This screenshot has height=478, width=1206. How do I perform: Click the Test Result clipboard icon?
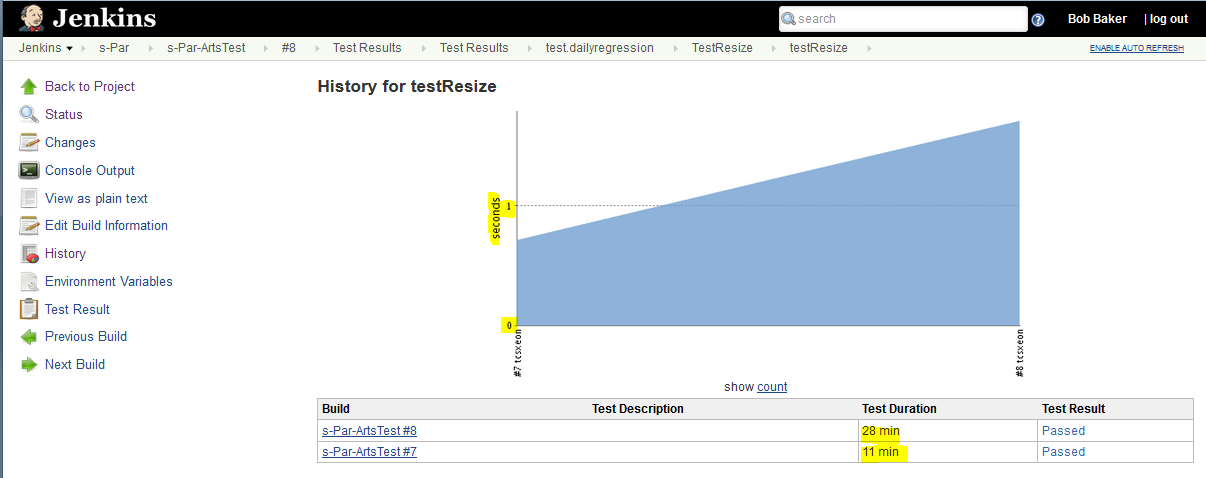click(29, 309)
